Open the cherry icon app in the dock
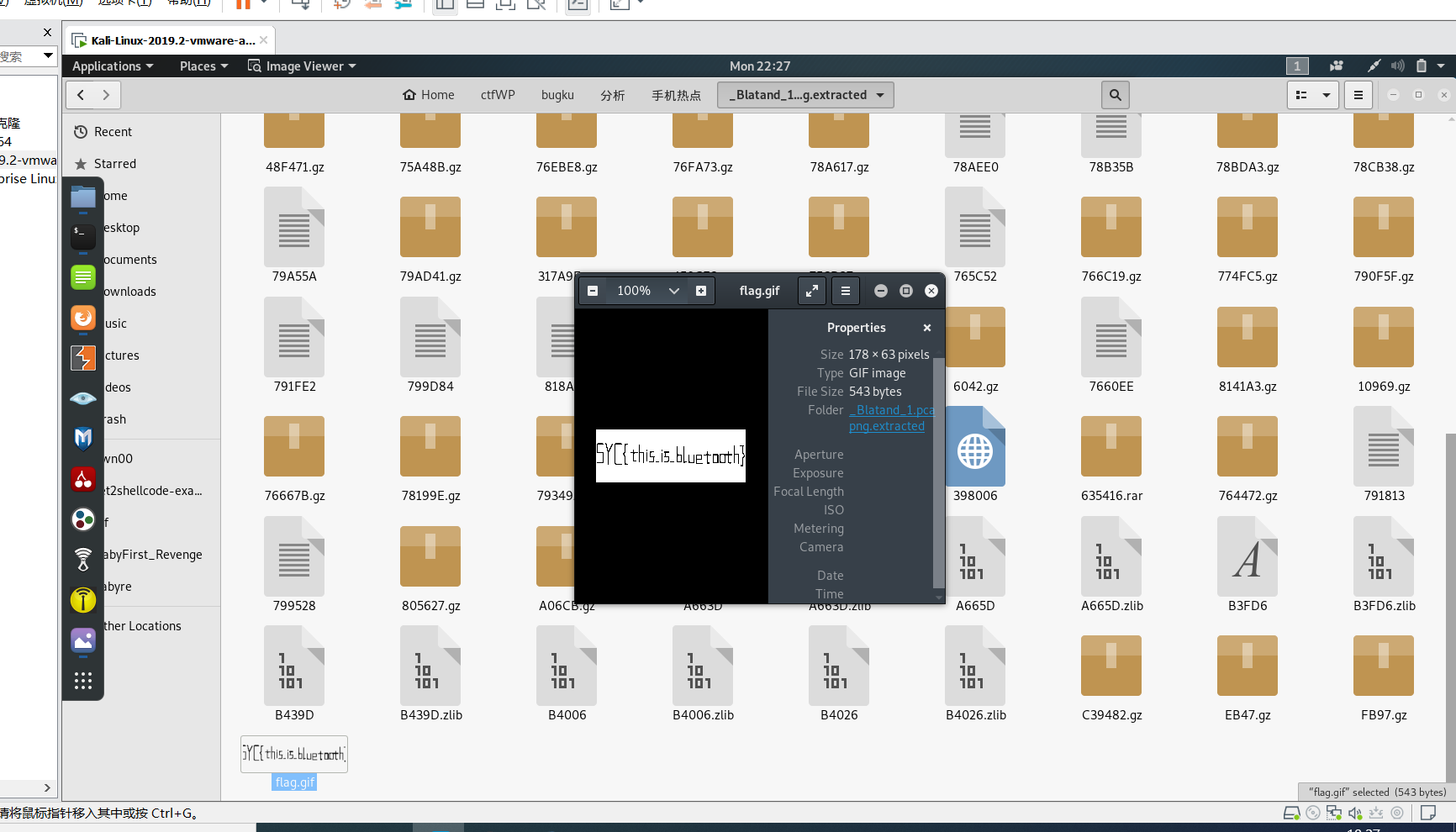 pos(83,479)
